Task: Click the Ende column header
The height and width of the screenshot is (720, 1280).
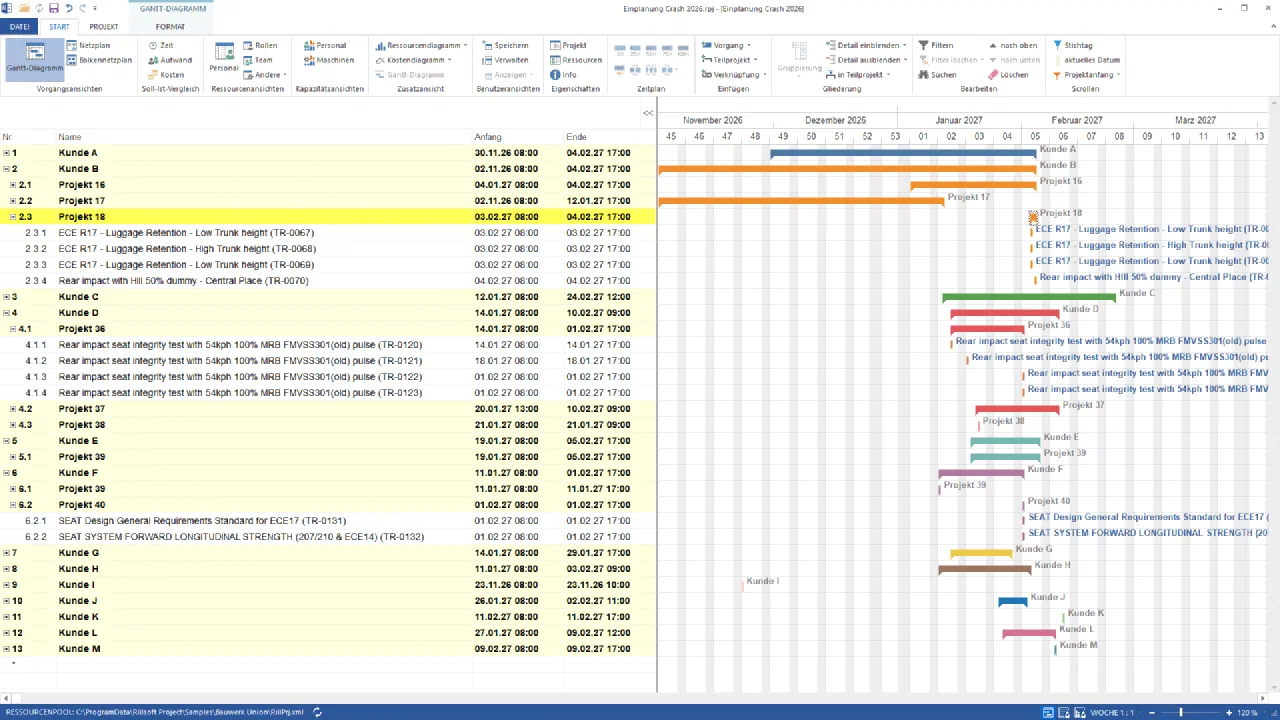Action: [610, 137]
